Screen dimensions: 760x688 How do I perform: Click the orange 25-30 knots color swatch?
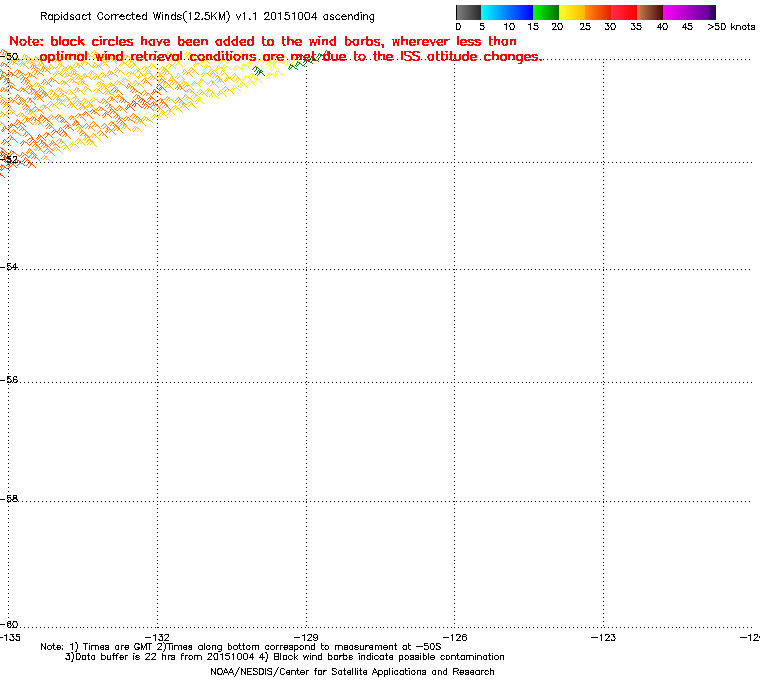point(598,12)
